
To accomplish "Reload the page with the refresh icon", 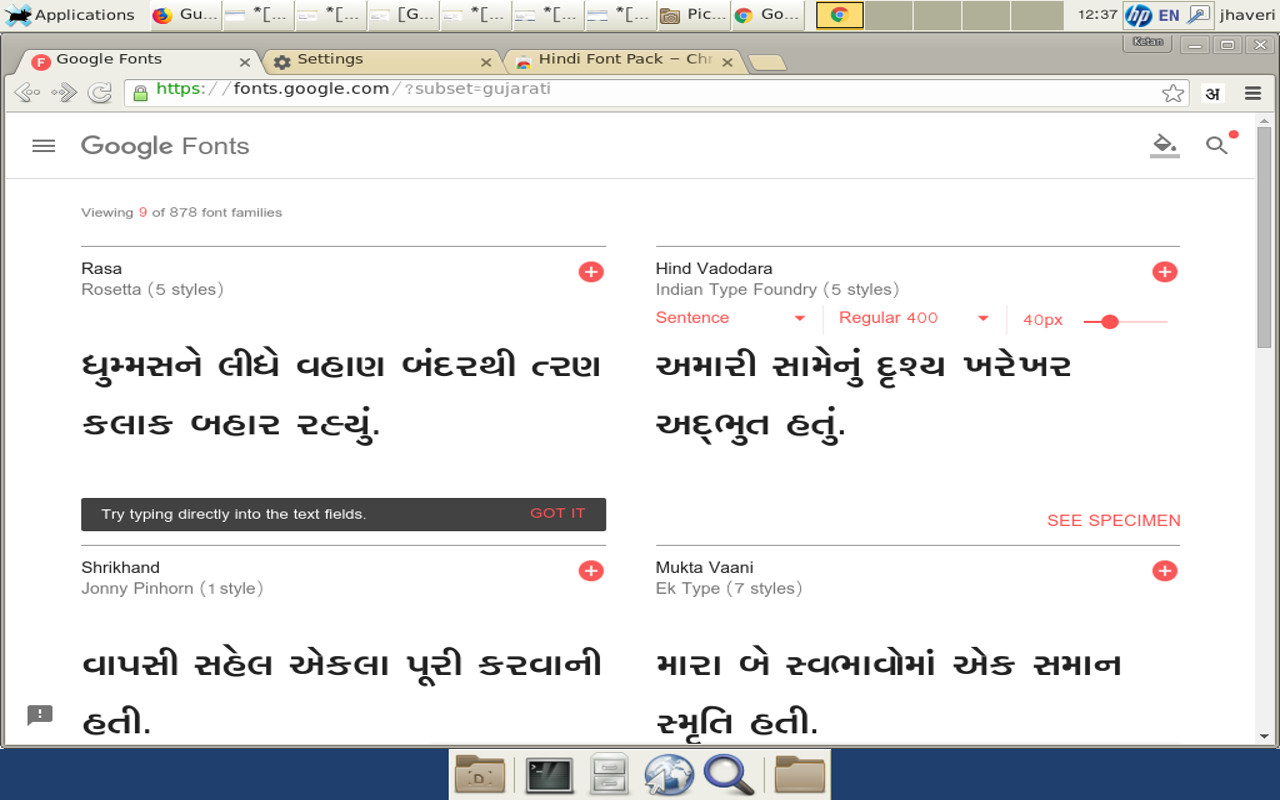I will point(99,92).
